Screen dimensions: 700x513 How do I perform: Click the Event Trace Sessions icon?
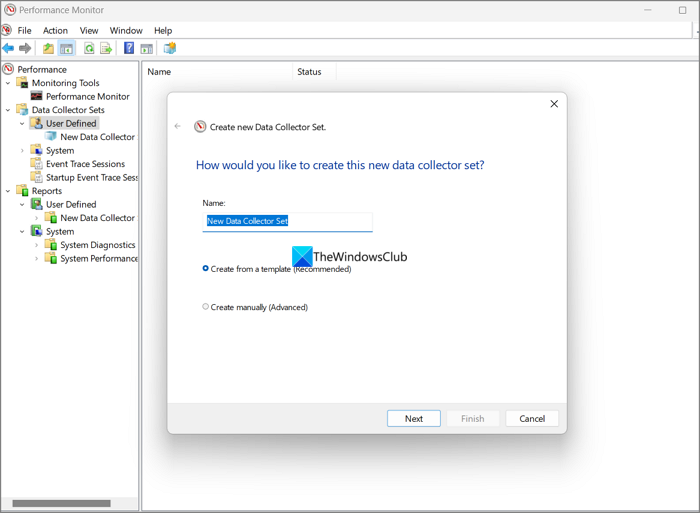pos(37,163)
